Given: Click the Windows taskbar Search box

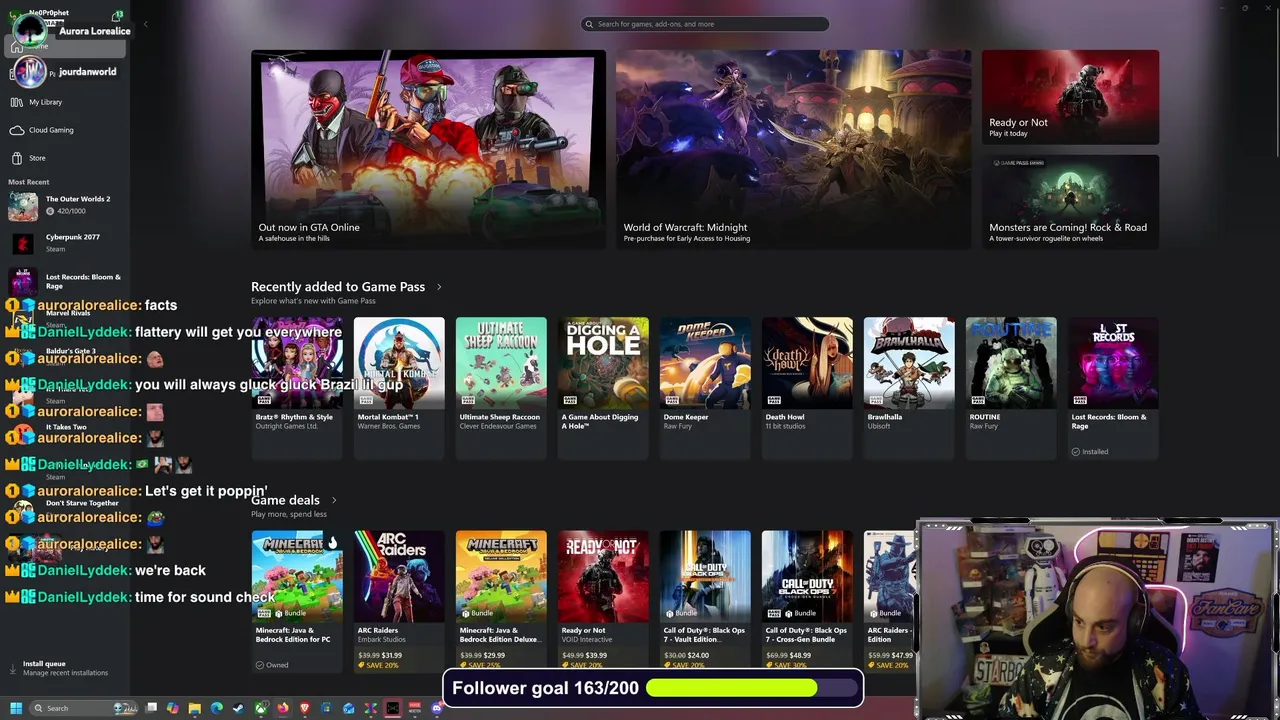Looking at the screenshot, I should click(x=83, y=708).
